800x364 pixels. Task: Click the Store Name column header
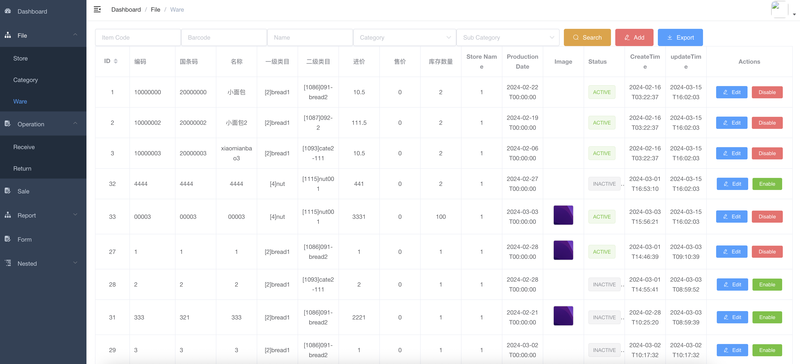[x=482, y=61]
